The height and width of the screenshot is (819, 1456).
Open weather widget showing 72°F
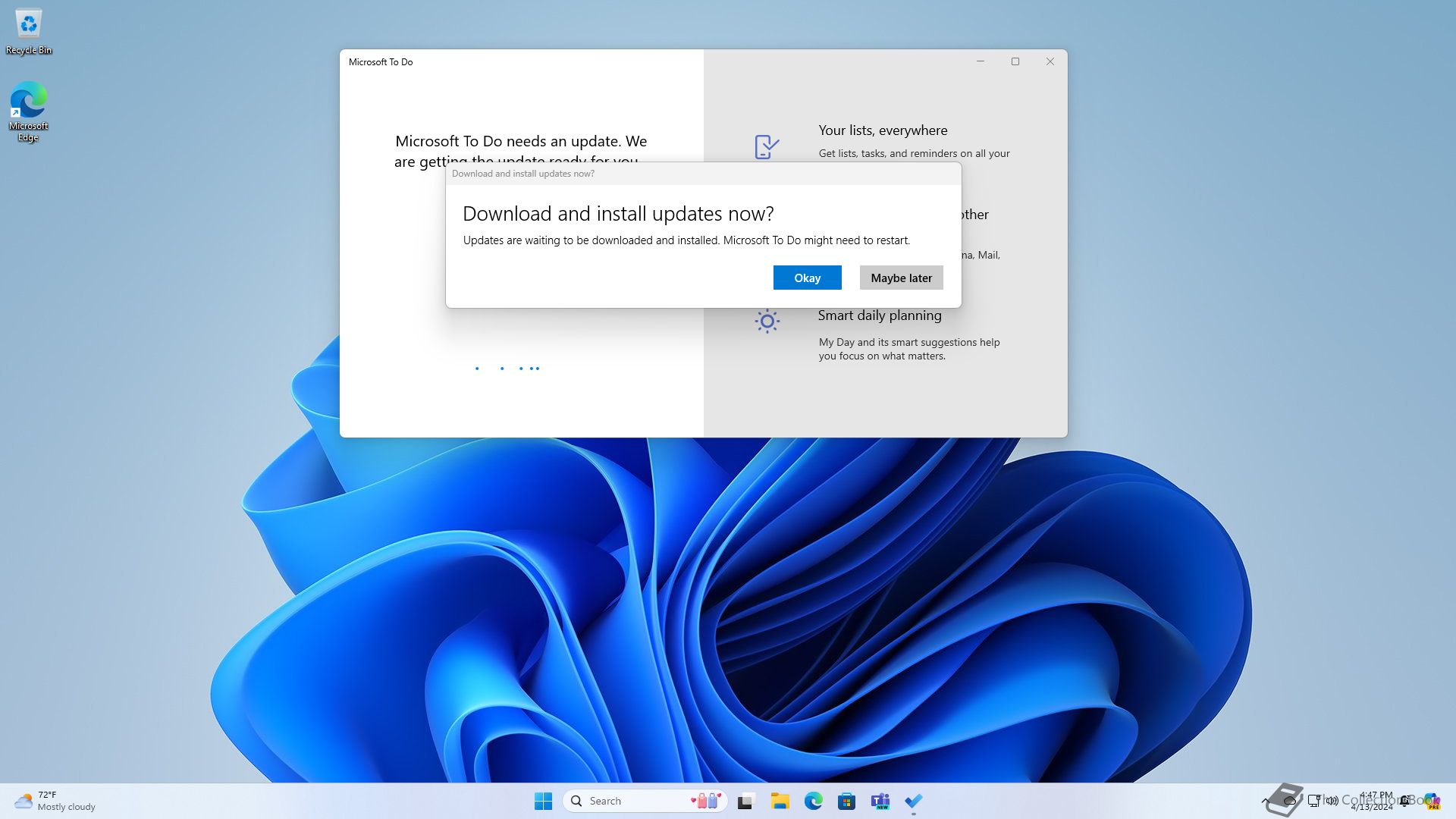point(55,801)
